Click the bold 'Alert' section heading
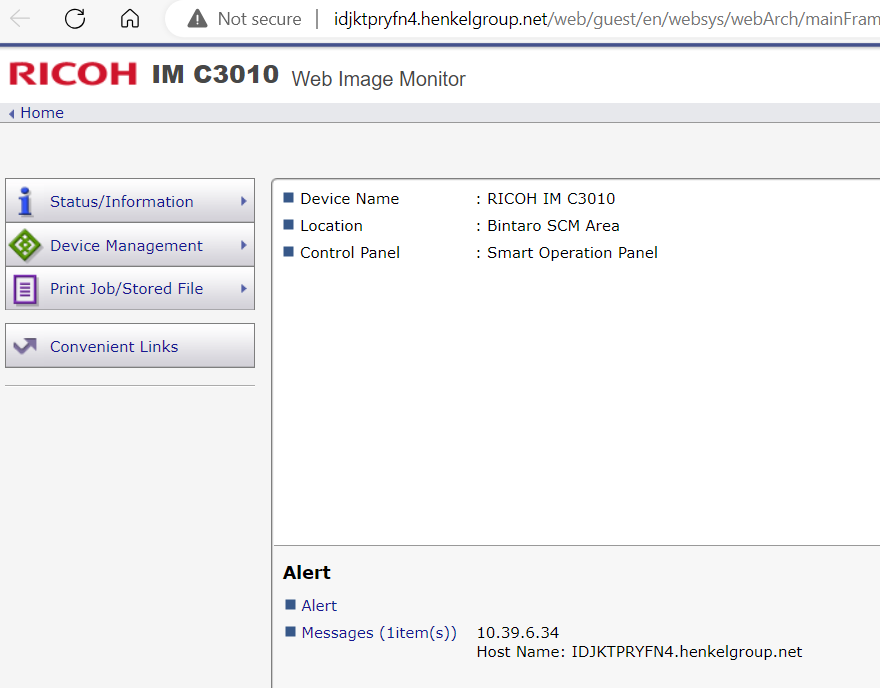The height and width of the screenshot is (688, 880). 306,572
